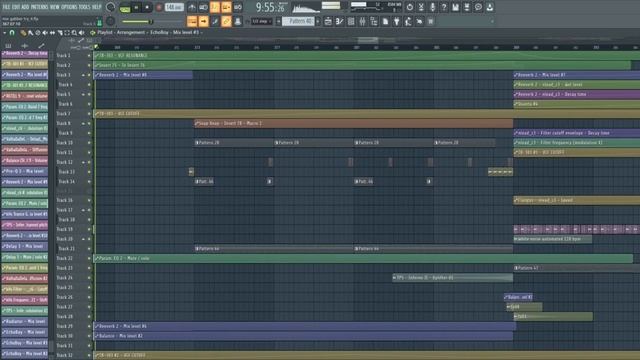Open the TOOLS menu

[85, 7]
